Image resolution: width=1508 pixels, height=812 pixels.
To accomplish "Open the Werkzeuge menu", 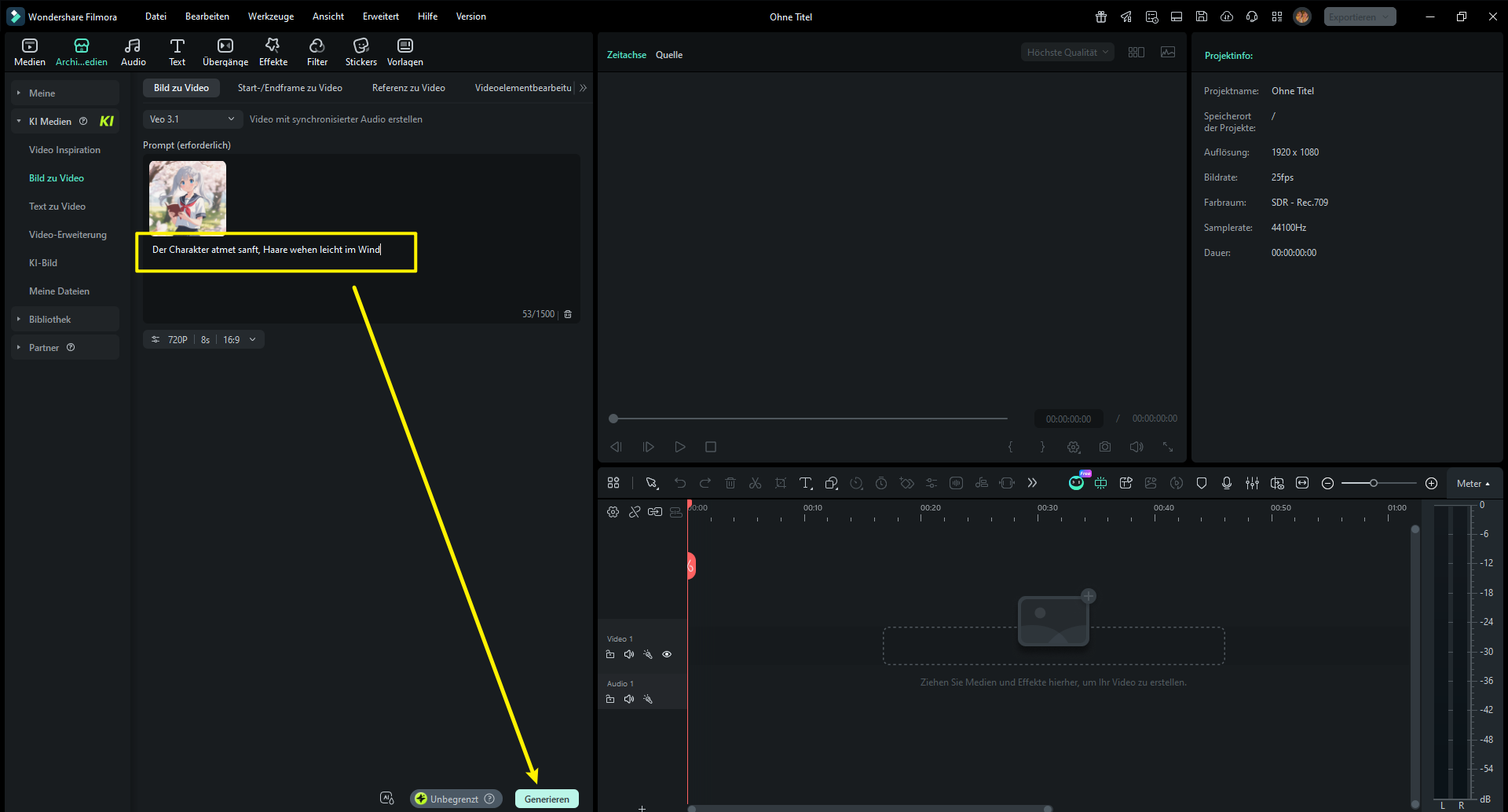I will [x=270, y=16].
